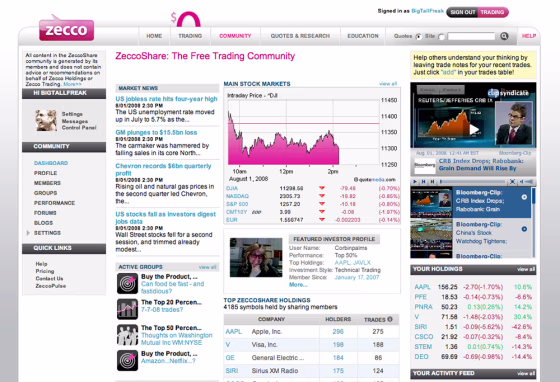
Task: Click the Corbinpalms featured investor photo
Action: 256,257
